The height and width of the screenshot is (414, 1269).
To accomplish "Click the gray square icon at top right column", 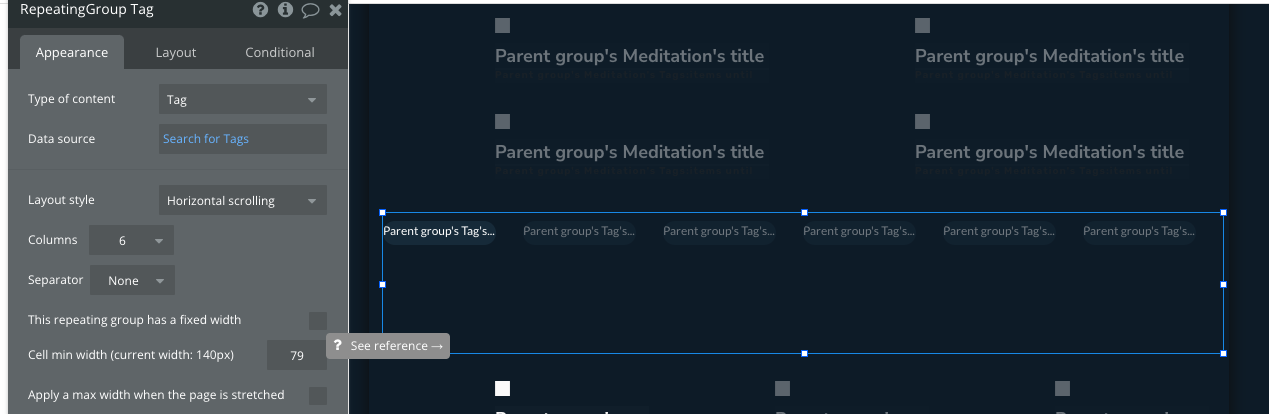I will [923, 25].
